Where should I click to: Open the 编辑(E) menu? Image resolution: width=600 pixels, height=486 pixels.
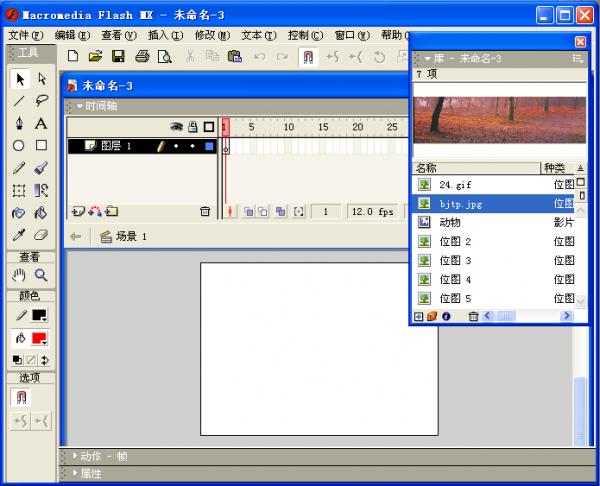coord(72,36)
